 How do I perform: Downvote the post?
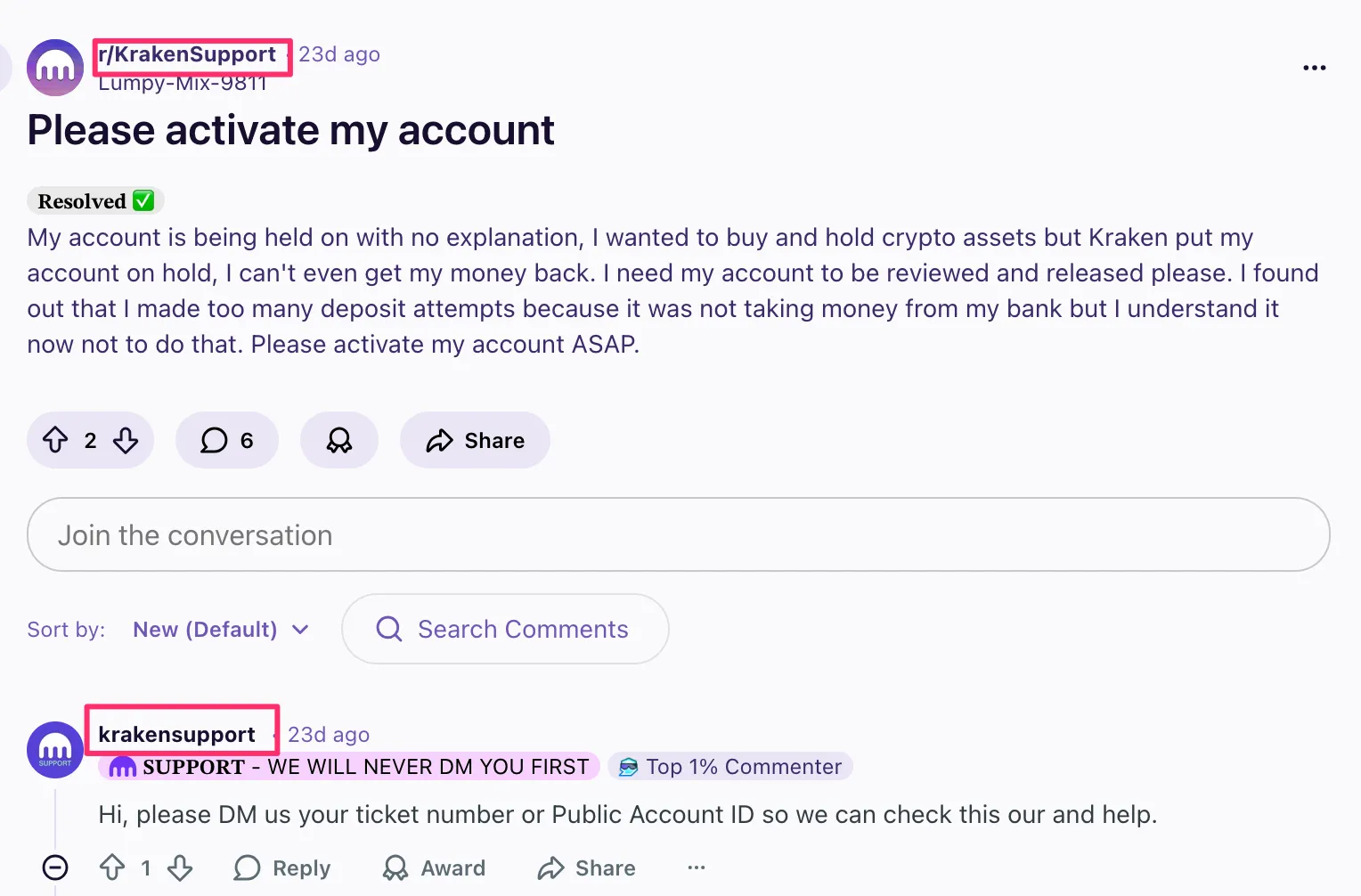(x=126, y=440)
